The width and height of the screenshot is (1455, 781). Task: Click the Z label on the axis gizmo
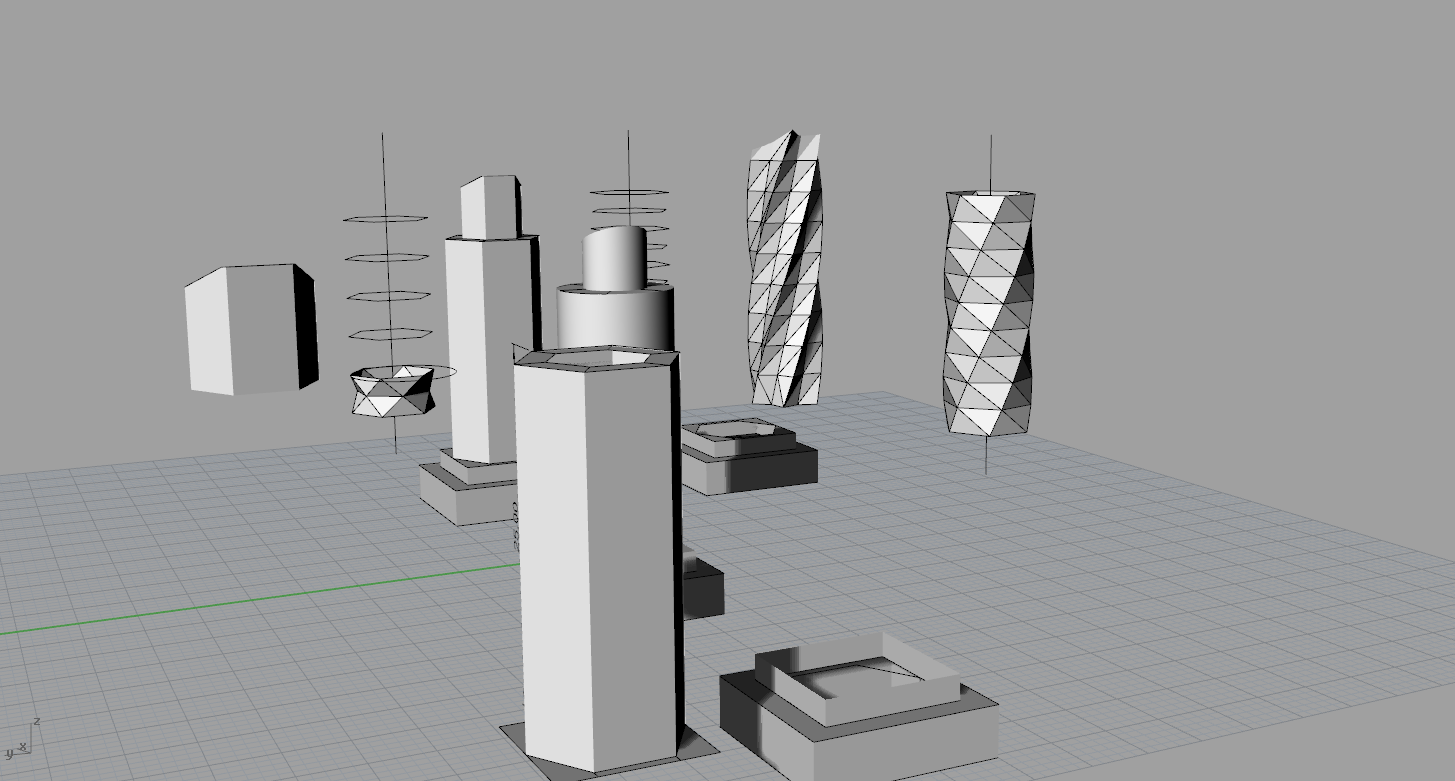[37, 721]
